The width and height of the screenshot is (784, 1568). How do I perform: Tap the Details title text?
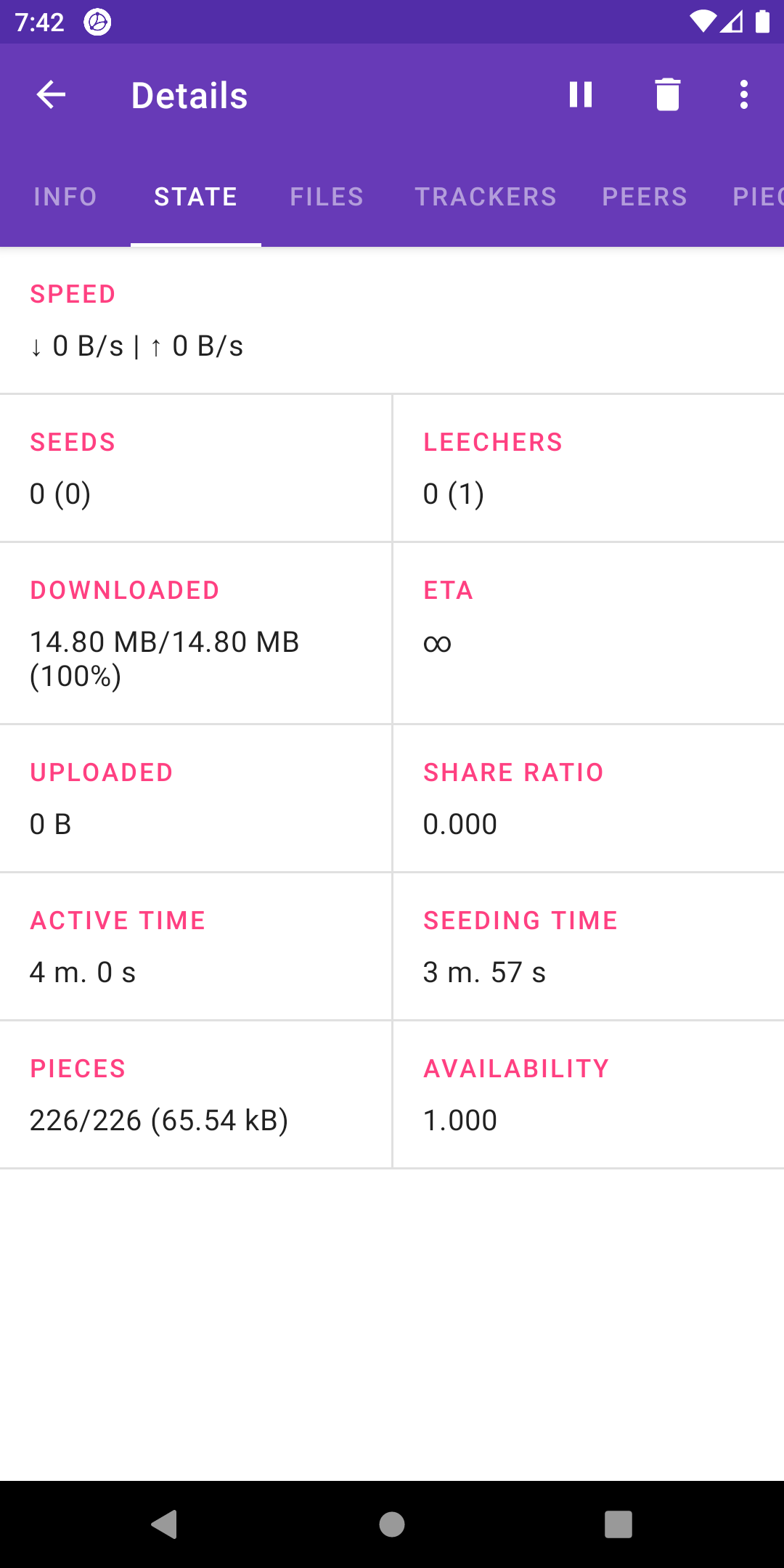pos(189,95)
